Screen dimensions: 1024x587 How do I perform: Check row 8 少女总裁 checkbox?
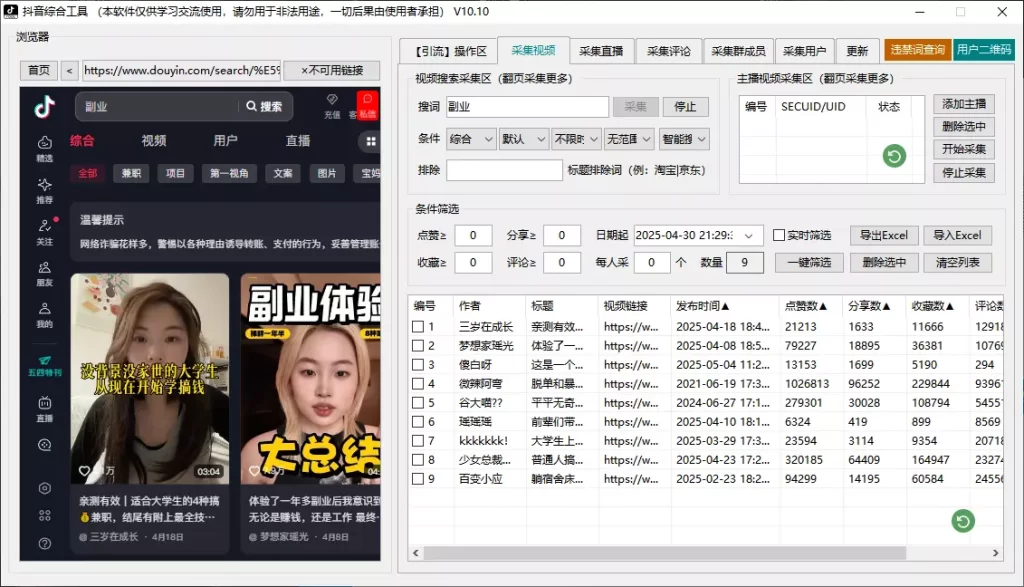pyautogui.click(x=418, y=460)
